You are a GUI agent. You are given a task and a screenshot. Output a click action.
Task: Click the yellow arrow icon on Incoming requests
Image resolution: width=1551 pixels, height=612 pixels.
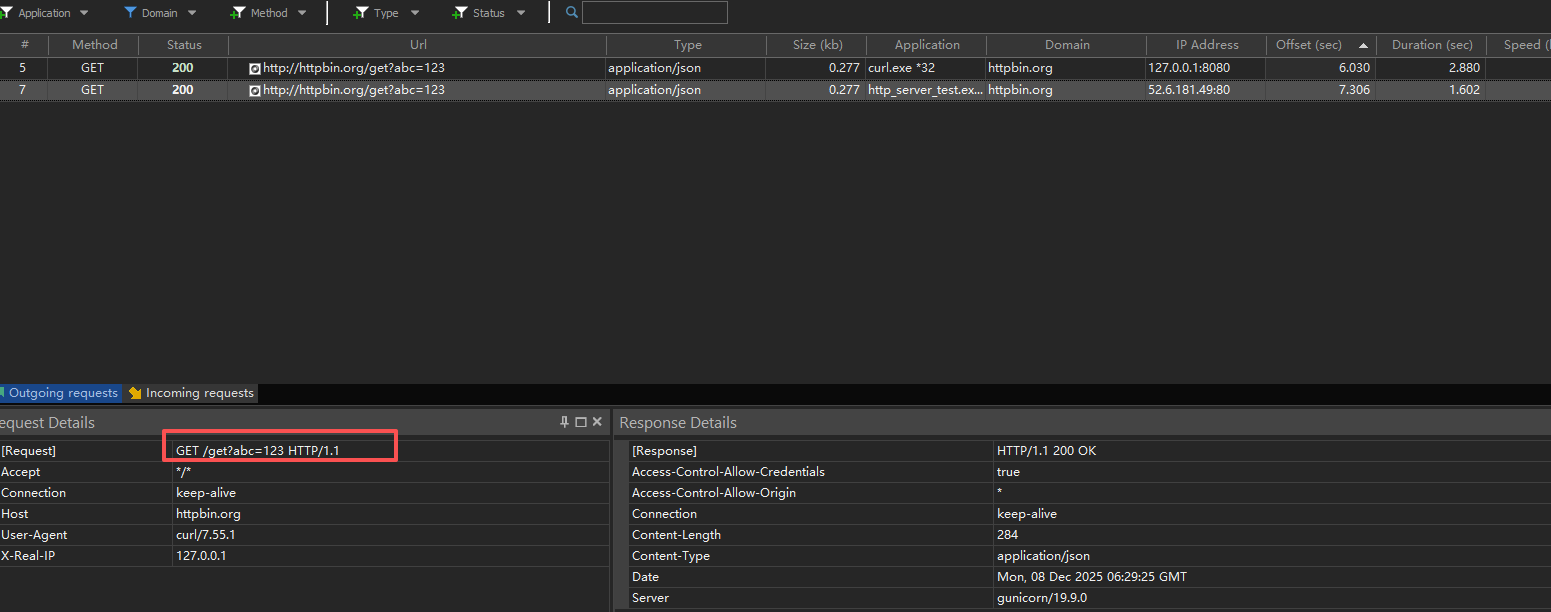(x=135, y=393)
